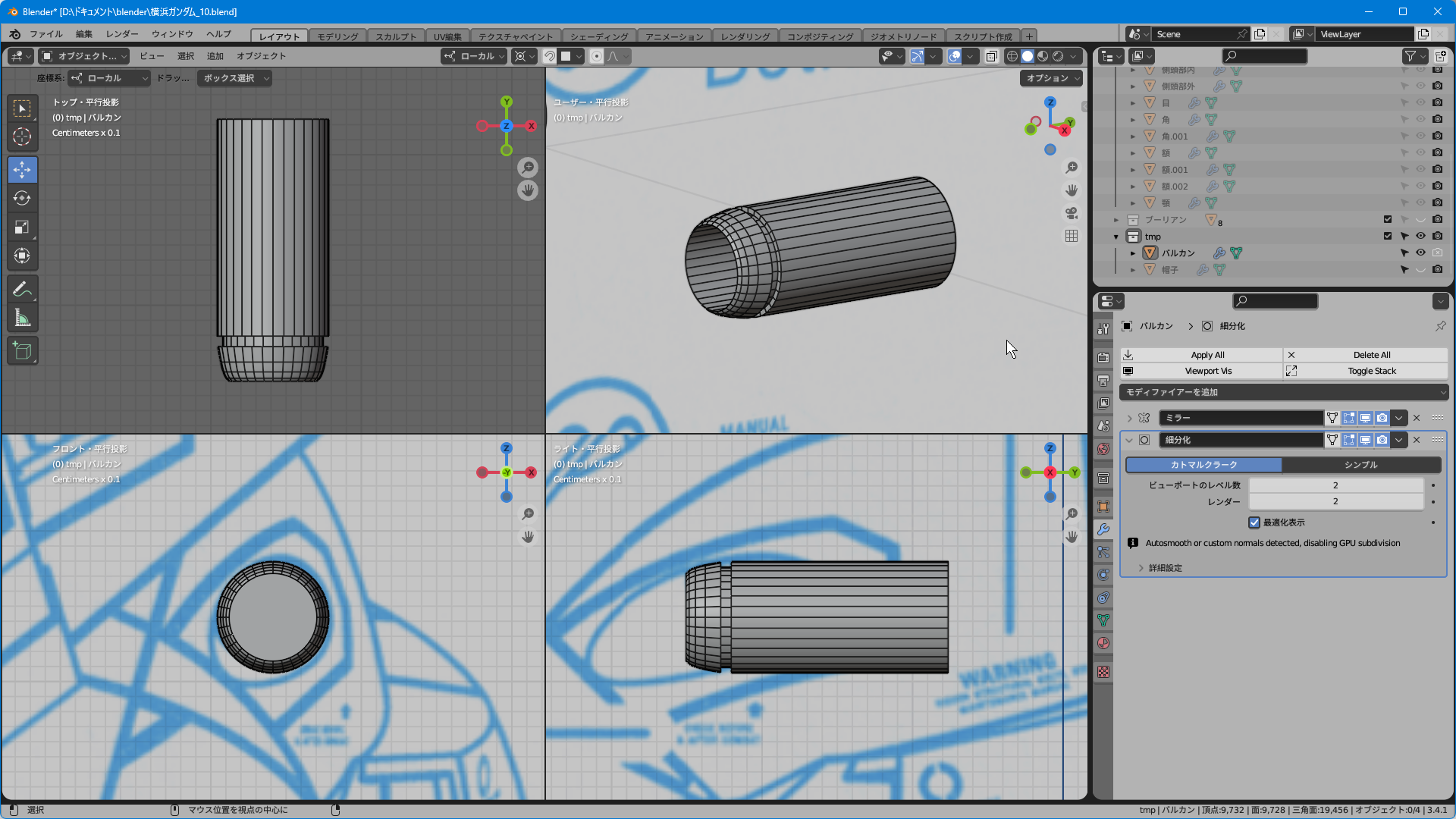Image resolution: width=1456 pixels, height=819 pixels.
Task: Select the シンプル subdivision type
Action: click(1360, 465)
